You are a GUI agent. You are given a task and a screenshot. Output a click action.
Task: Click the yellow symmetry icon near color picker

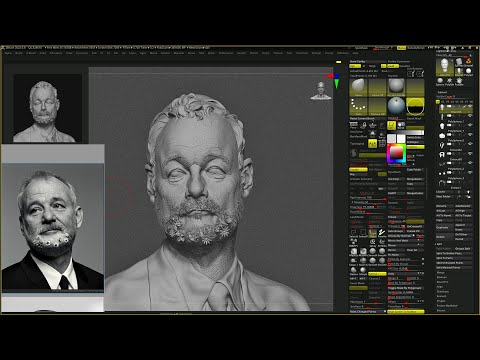pyautogui.click(x=373, y=144)
